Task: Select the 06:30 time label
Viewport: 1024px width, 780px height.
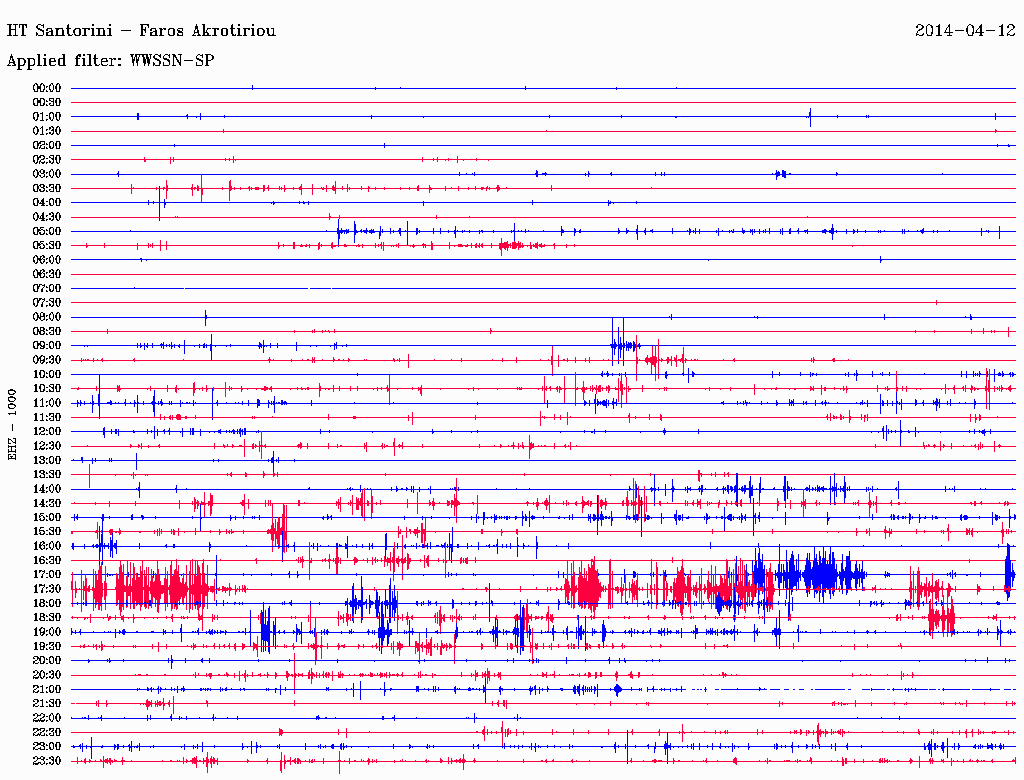Action: (47, 274)
